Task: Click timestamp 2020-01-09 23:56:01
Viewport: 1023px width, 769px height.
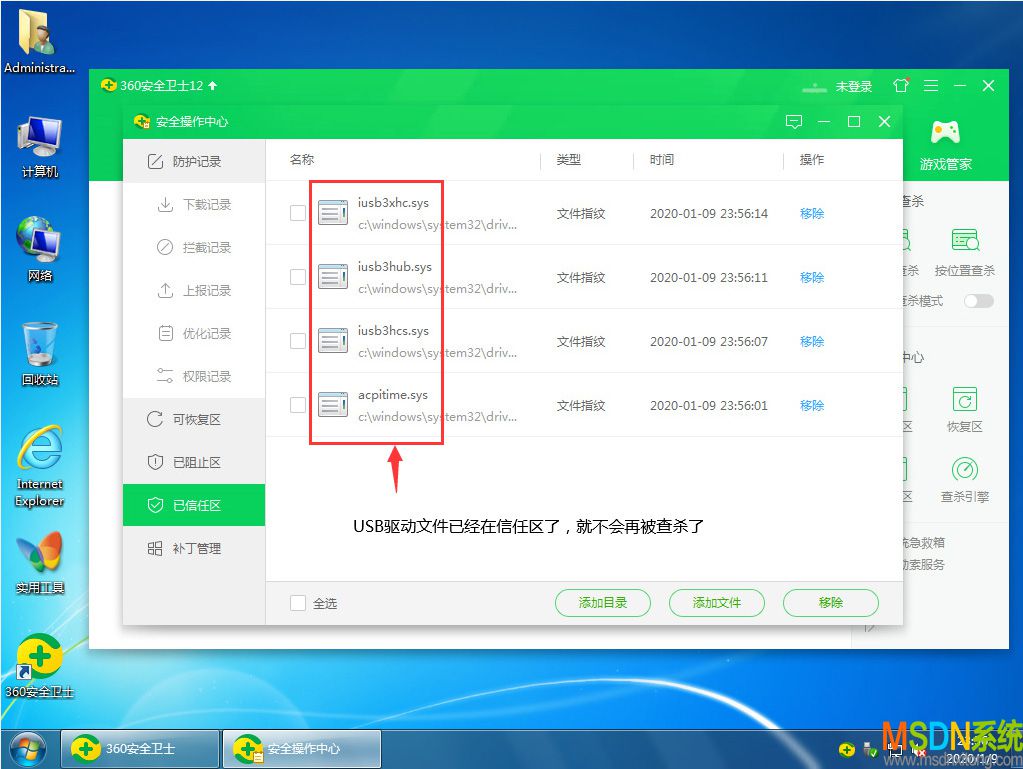Action: pos(709,405)
